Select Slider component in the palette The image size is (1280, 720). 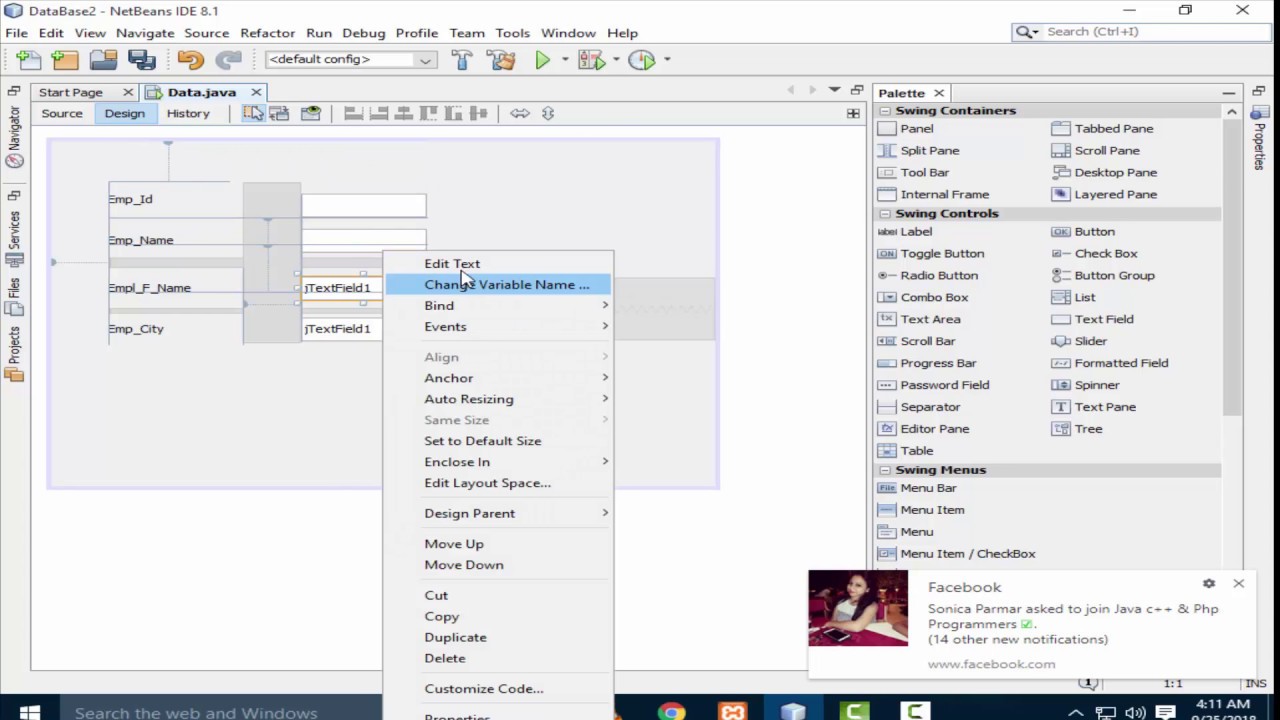click(x=1089, y=341)
